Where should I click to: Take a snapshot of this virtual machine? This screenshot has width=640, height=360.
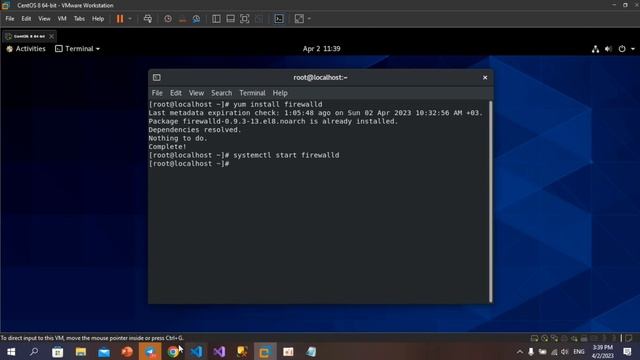tap(168, 19)
